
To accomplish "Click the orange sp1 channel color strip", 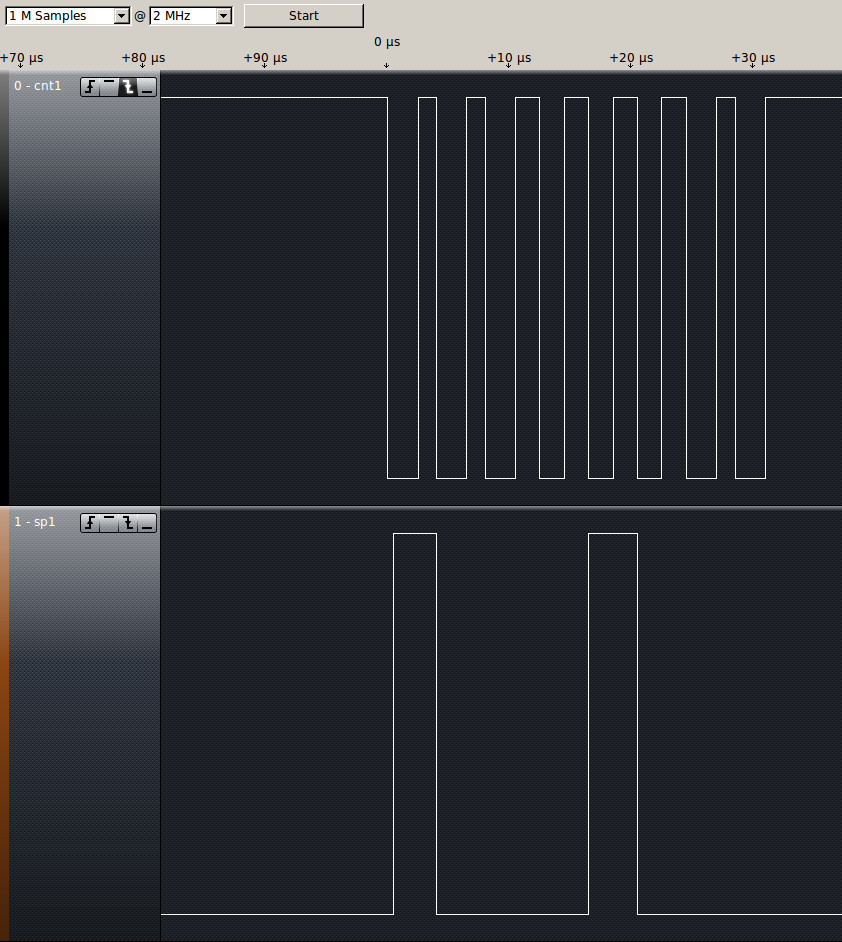I will pos(4,720).
